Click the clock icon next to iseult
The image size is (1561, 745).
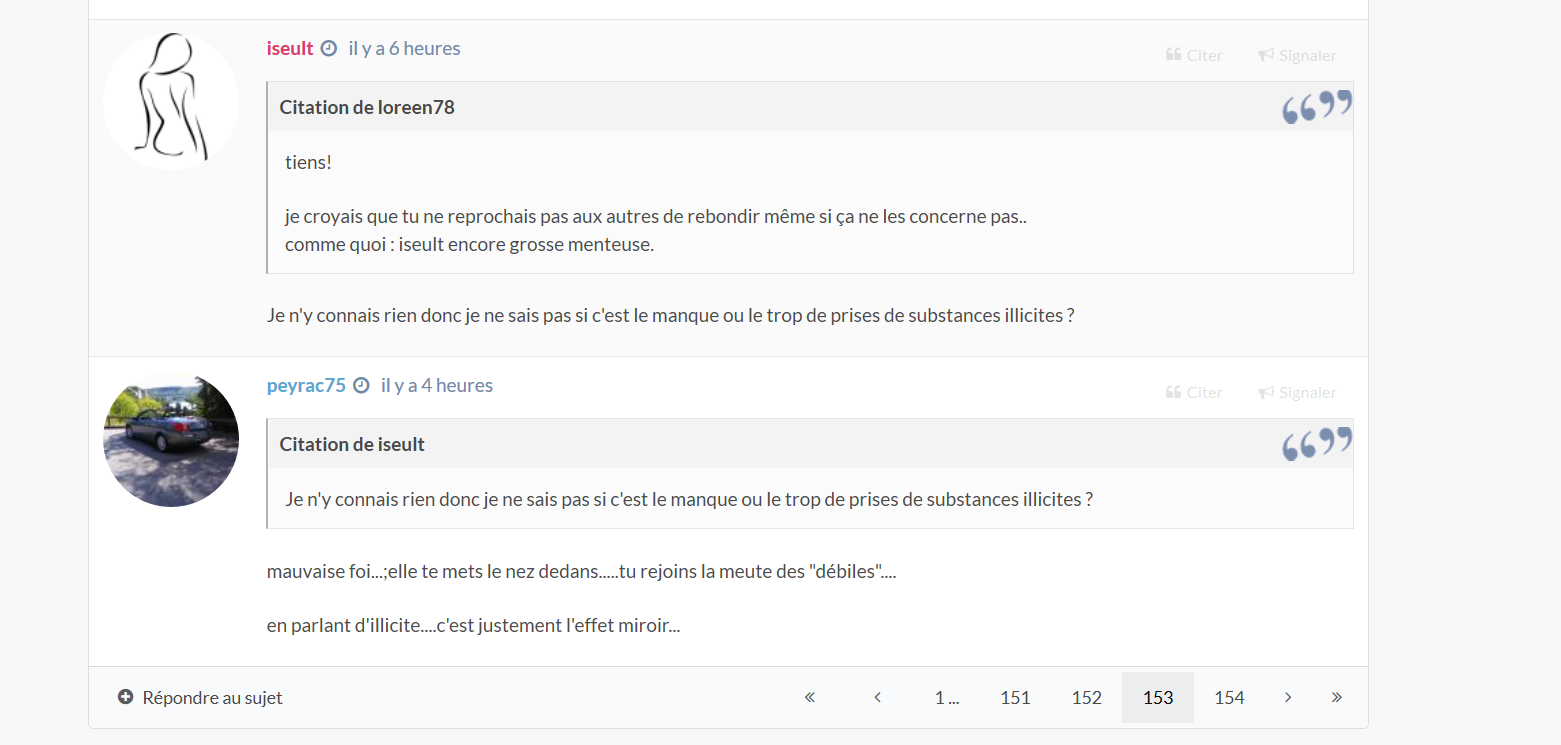329,48
